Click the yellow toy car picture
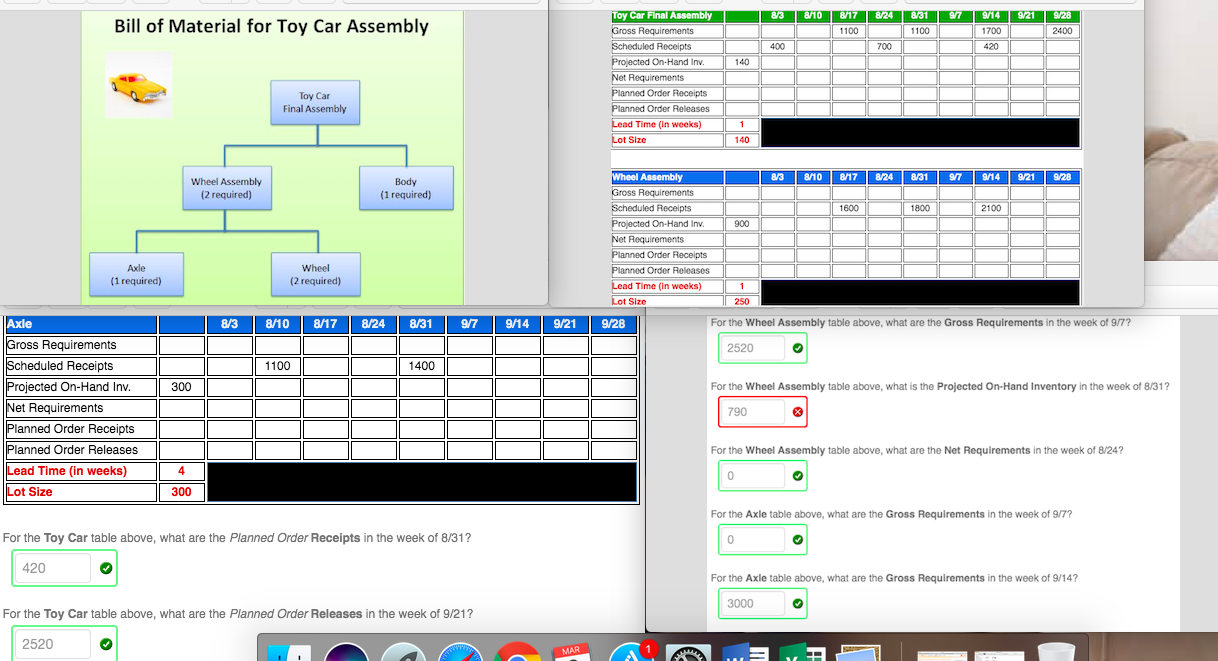 [139, 86]
